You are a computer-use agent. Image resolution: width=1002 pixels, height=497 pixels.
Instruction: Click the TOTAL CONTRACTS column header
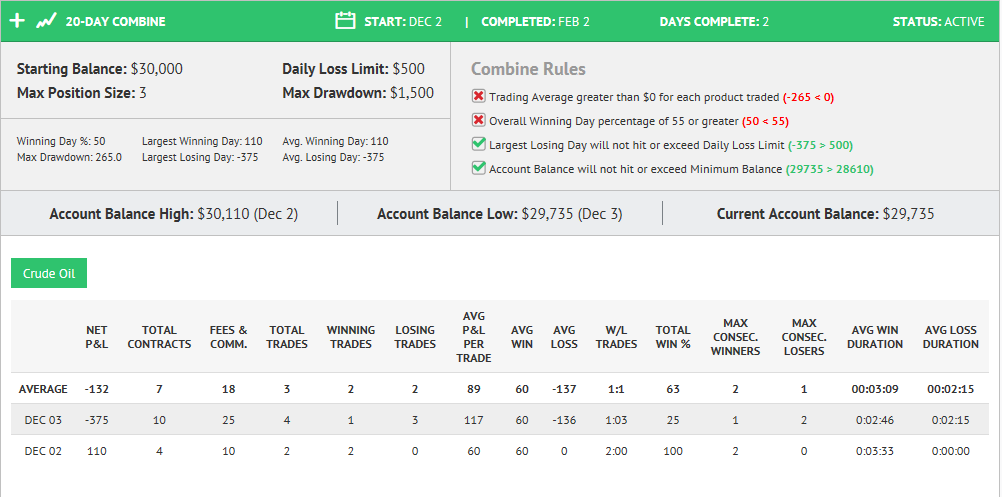pos(159,337)
